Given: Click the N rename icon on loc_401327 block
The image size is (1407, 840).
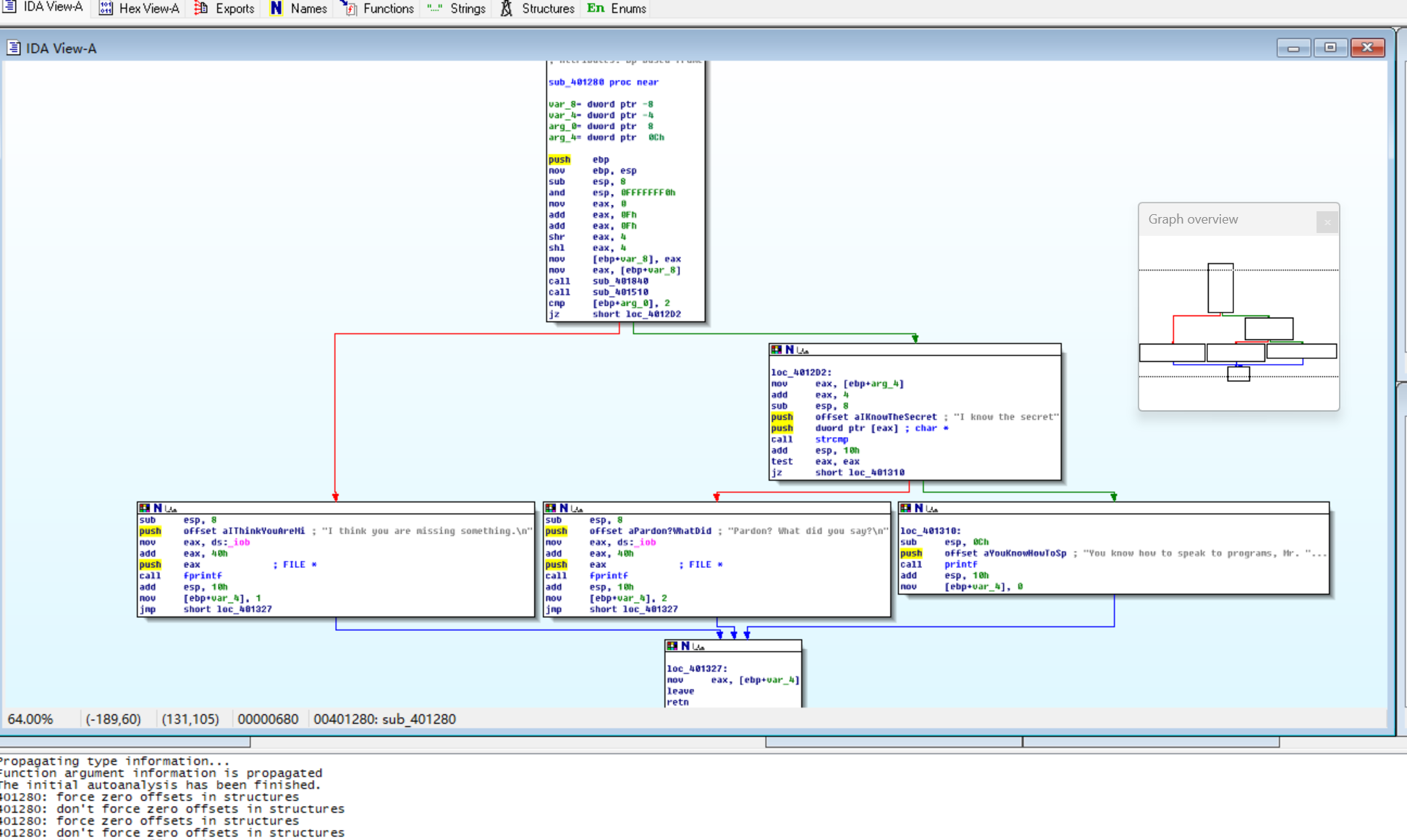Looking at the screenshot, I should coord(685,645).
